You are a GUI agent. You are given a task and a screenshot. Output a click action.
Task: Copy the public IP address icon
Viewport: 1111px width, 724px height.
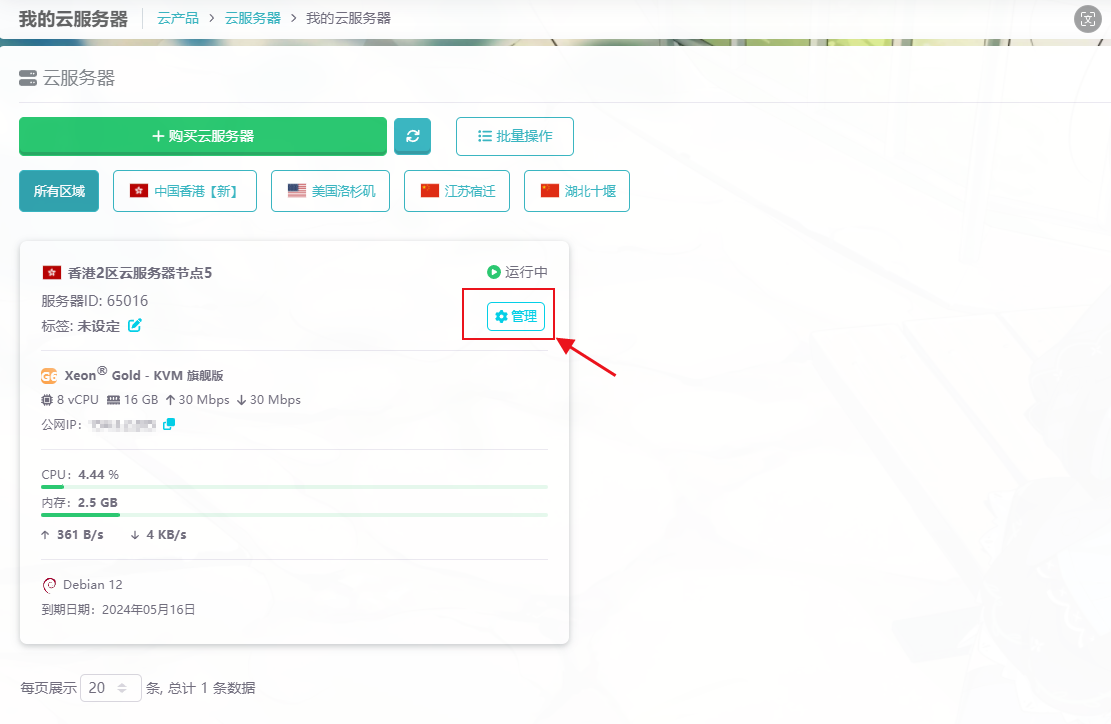(x=169, y=424)
